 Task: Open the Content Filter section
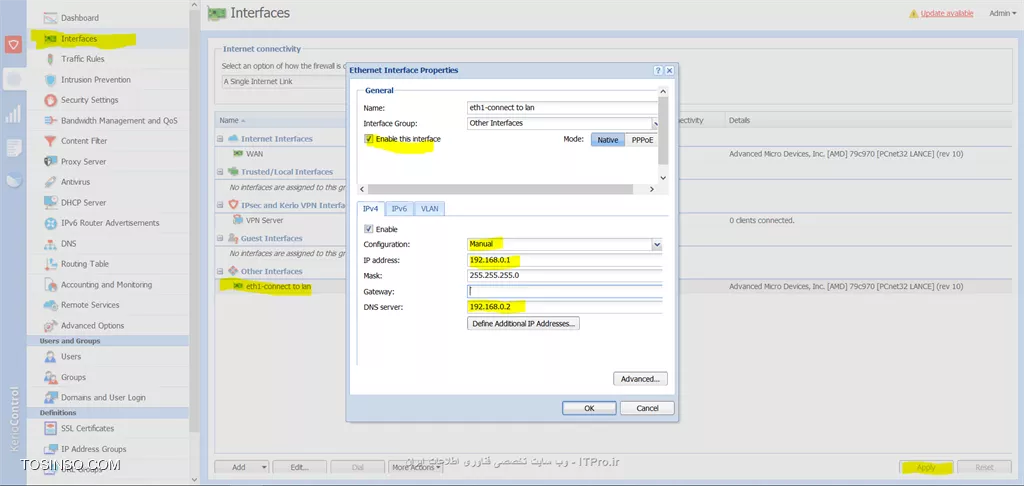click(84, 141)
